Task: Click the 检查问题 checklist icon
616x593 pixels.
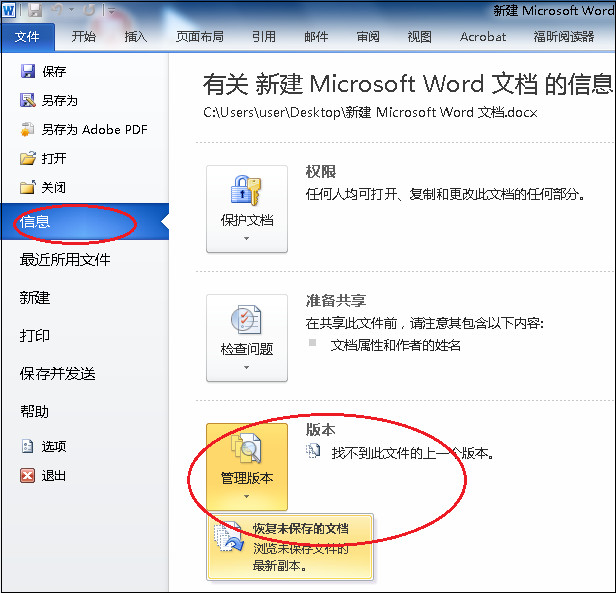Action: [x=246, y=319]
